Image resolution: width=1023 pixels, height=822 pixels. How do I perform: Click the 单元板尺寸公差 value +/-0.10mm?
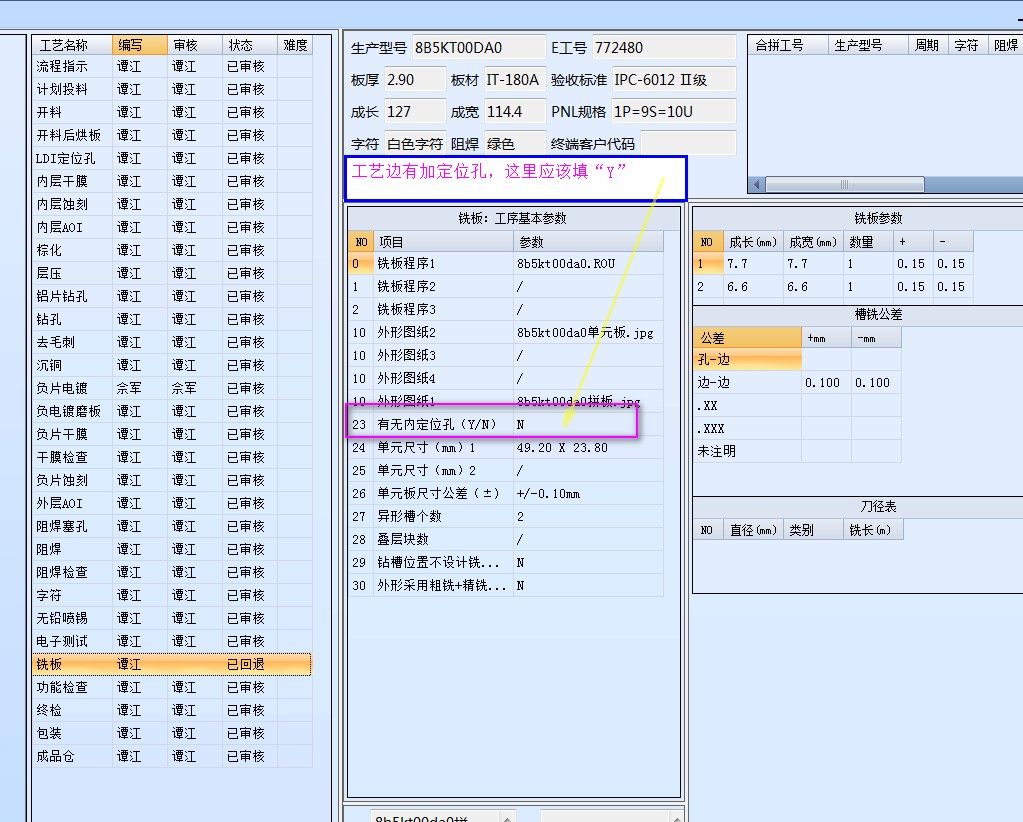click(x=548, y=494)
